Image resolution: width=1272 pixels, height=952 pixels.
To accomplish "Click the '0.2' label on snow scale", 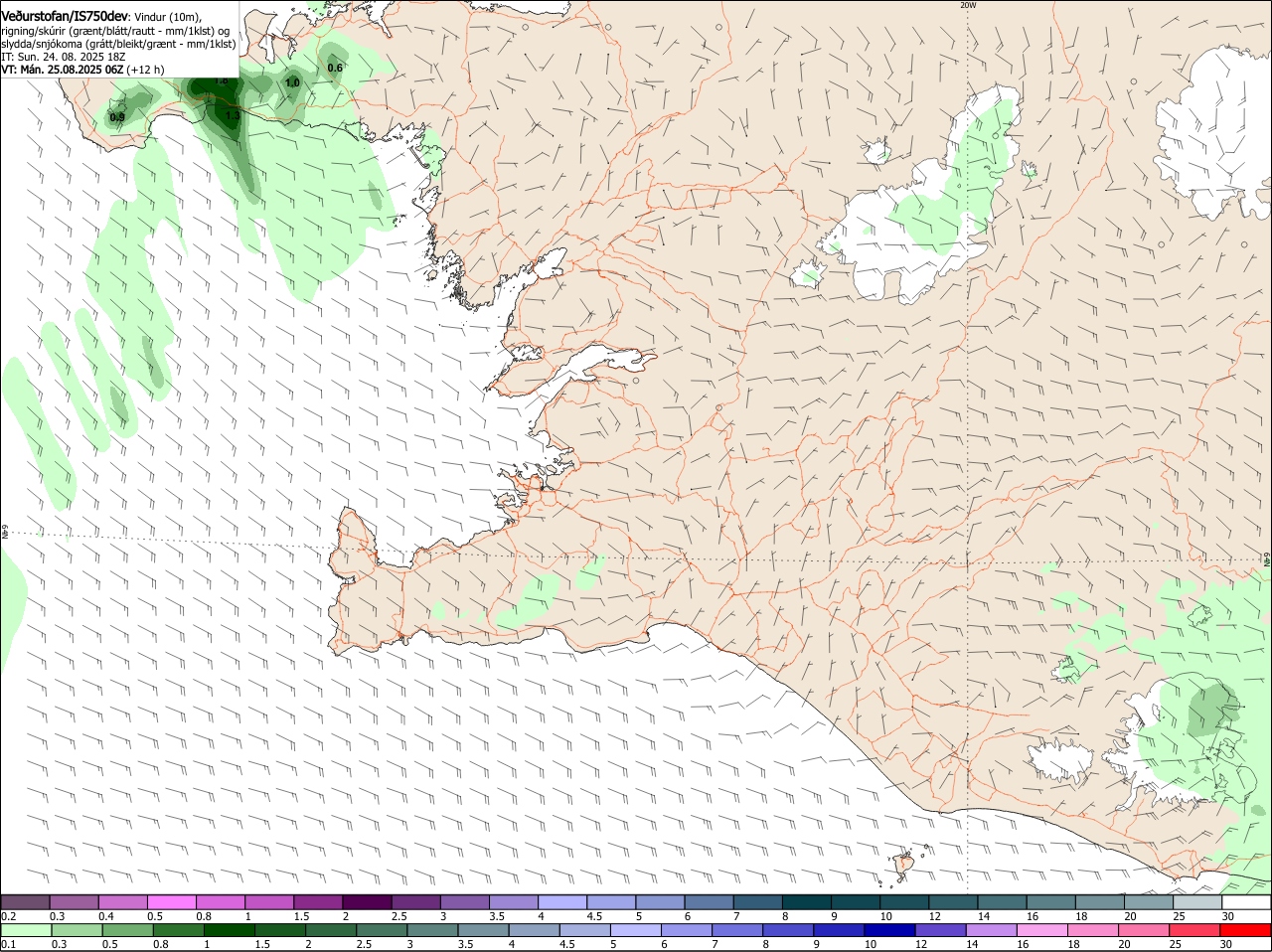I will tap(8, 915).
